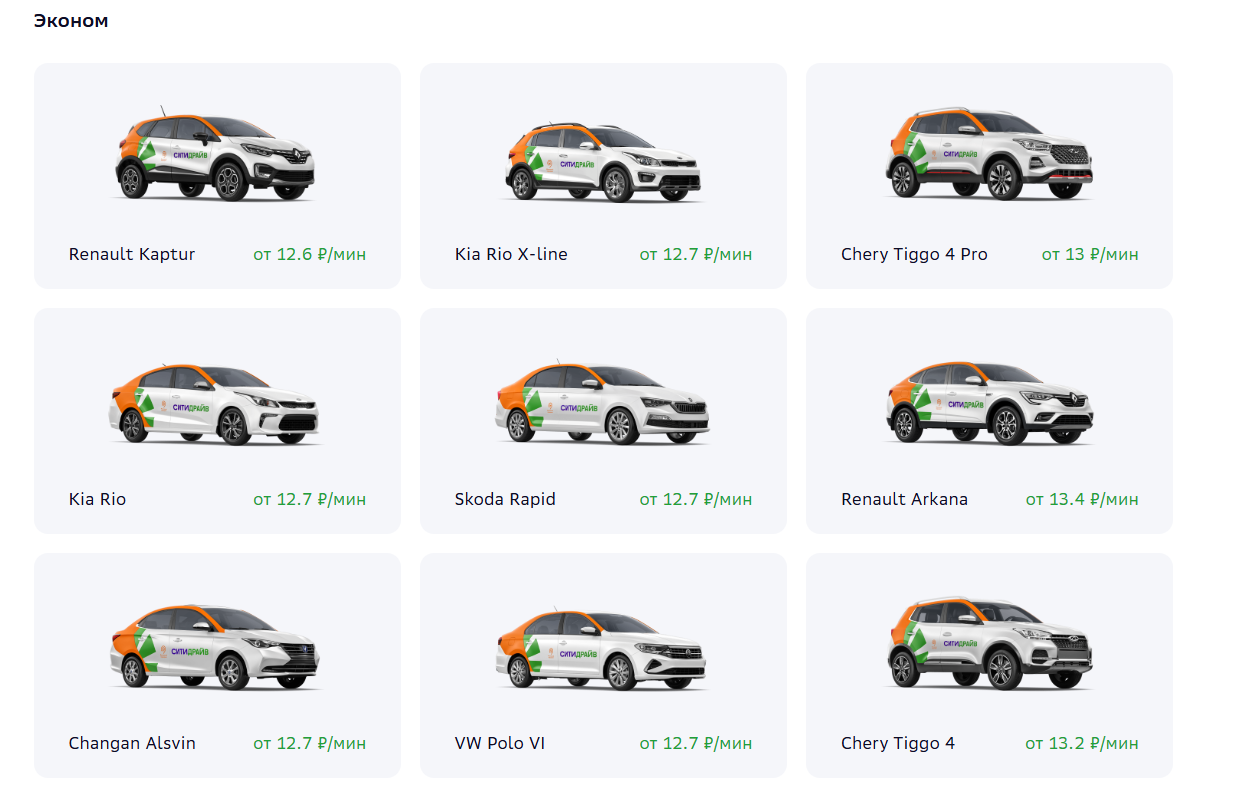This screenshot has width=1250, height=800.
Task: Click the Renault Arkana 13.4 ₽/мин price
Action: click(x=1082, y=499)
